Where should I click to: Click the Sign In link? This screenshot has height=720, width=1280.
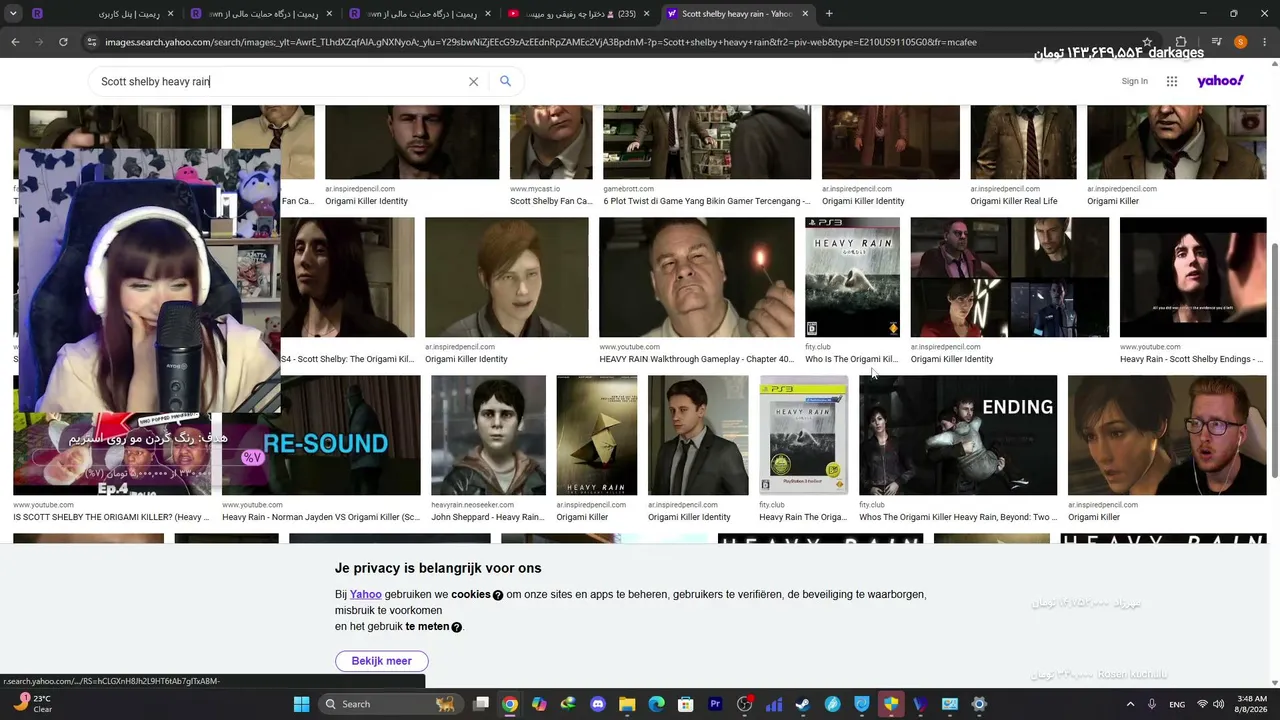1135,81
